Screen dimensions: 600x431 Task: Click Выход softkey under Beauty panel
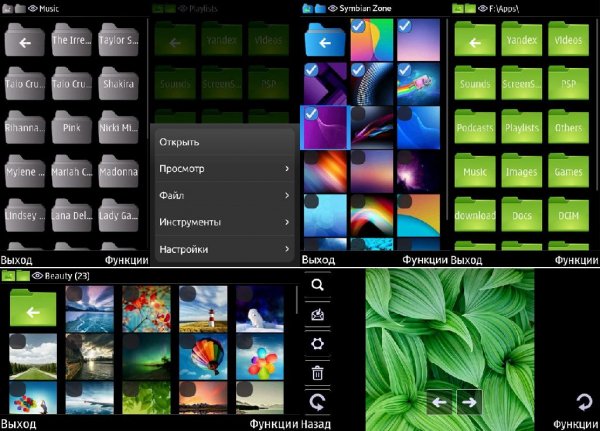18,424
